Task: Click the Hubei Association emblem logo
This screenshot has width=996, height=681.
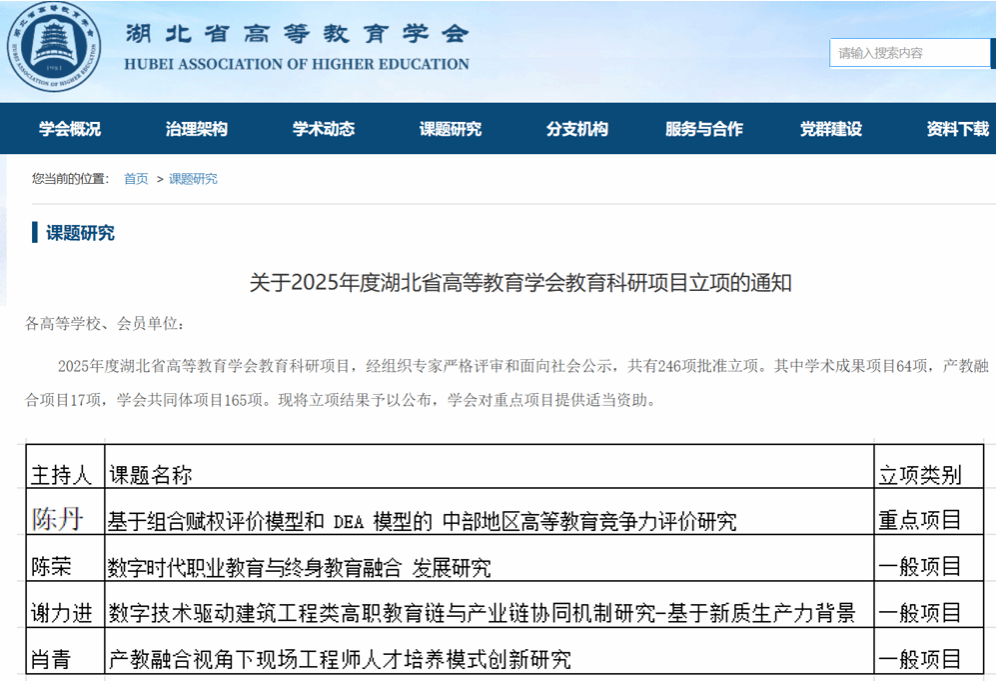Action: 54,48
